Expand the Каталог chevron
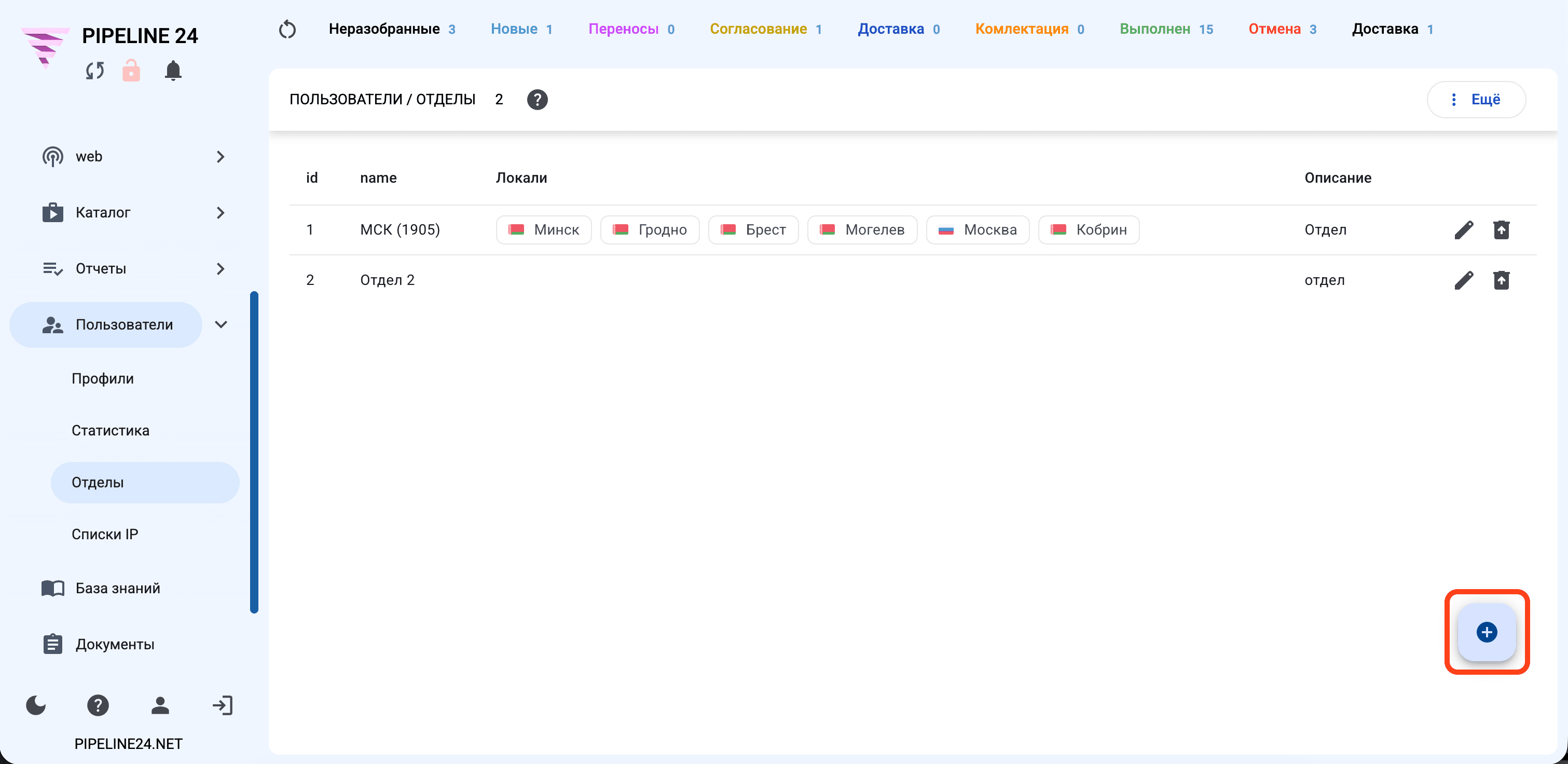 coord(221,213)
